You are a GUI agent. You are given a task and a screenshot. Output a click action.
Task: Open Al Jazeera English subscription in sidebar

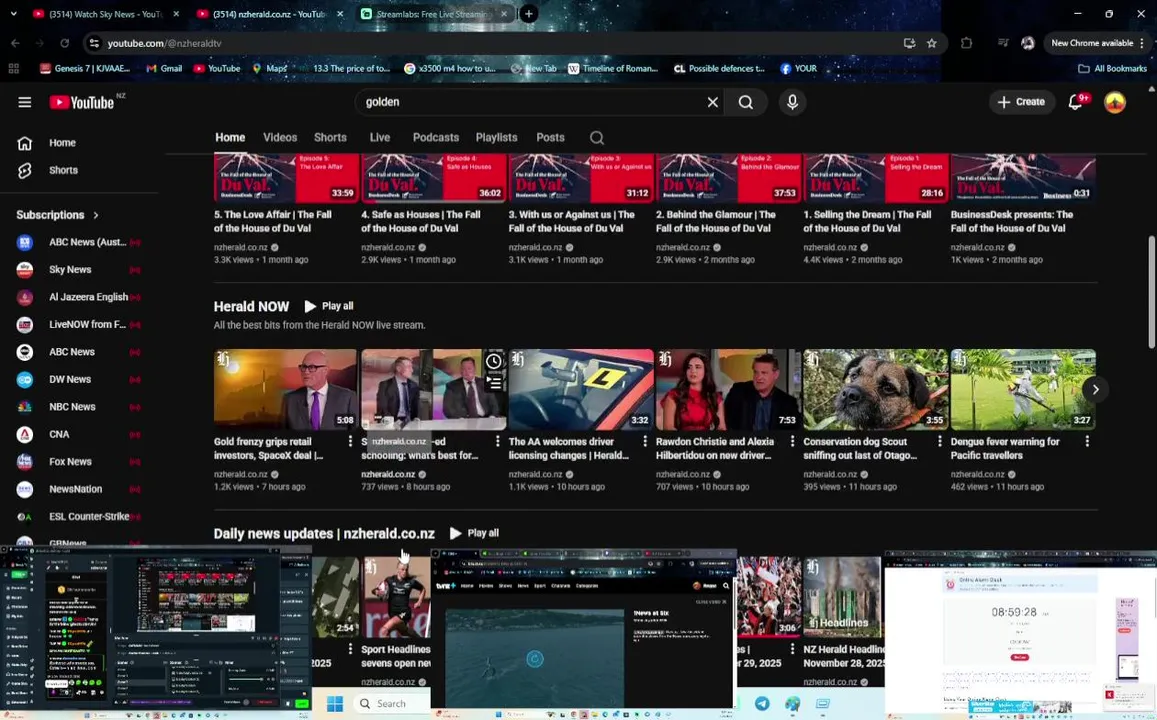pos(78,297)
